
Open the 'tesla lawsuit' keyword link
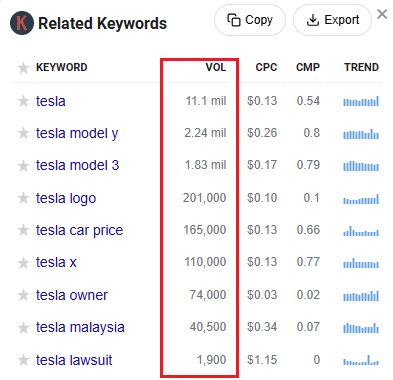point(74,360)
